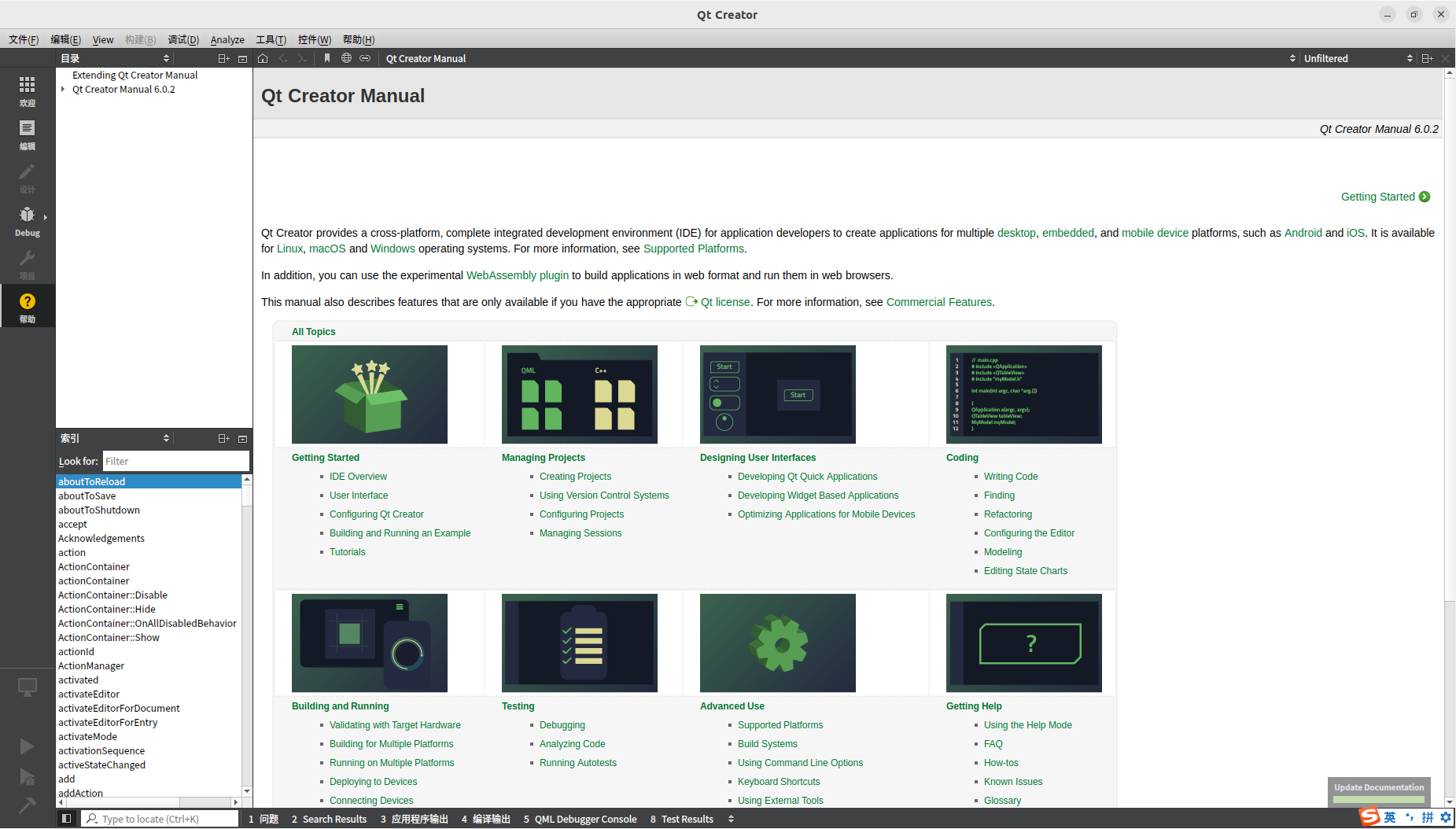This screenshot has width=1456, height=829.
Task: Switch to Help (帮助) mode
Action: pyautogui.click(x=27, y=308)
